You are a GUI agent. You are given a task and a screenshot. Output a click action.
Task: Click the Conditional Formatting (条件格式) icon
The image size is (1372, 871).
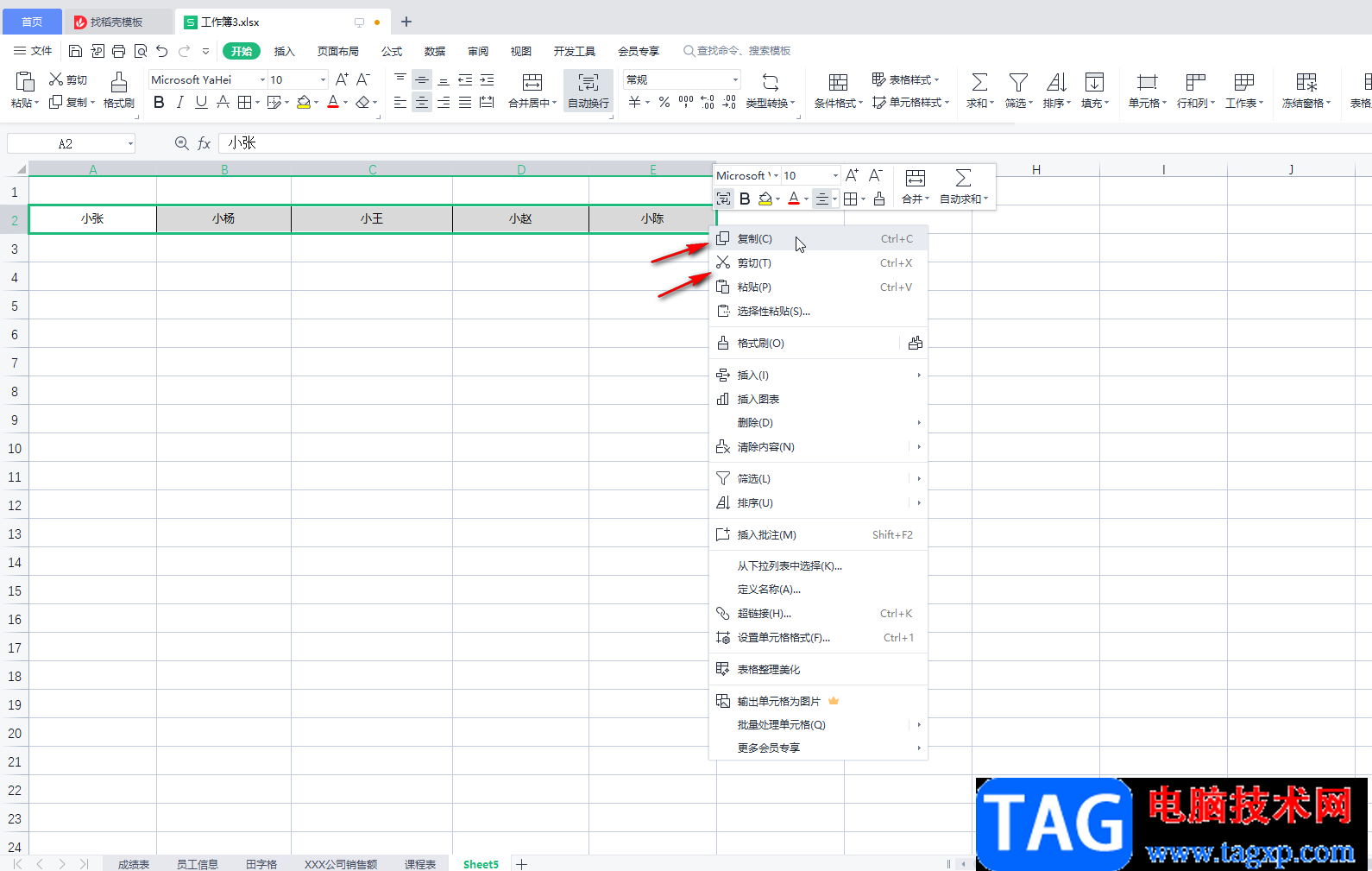point(838,82)
